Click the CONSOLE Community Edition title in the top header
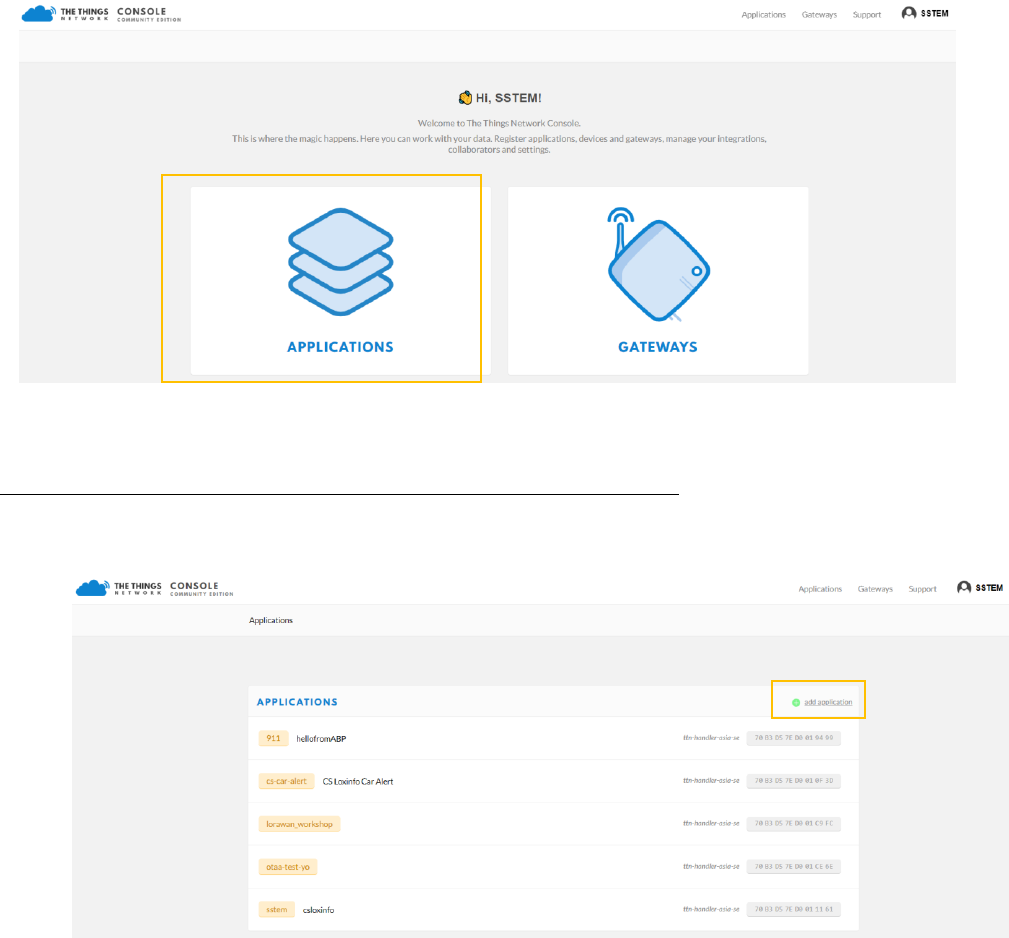Viewport: 1009px width, 938px height. click(149, 14)
